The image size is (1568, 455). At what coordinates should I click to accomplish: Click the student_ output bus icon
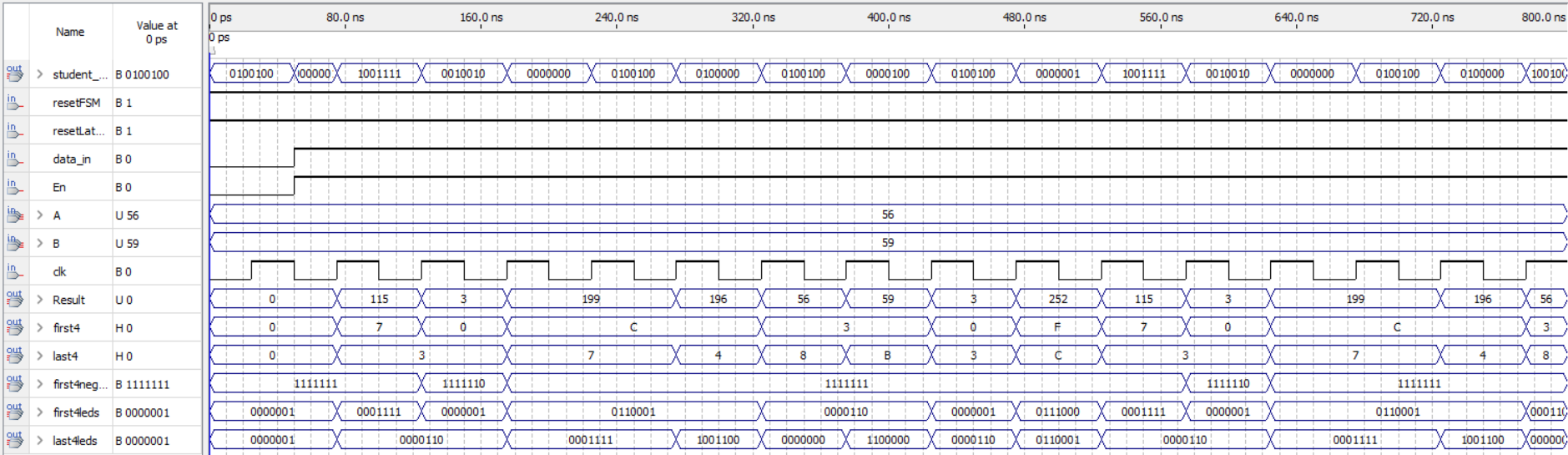(x=14, y=74)
